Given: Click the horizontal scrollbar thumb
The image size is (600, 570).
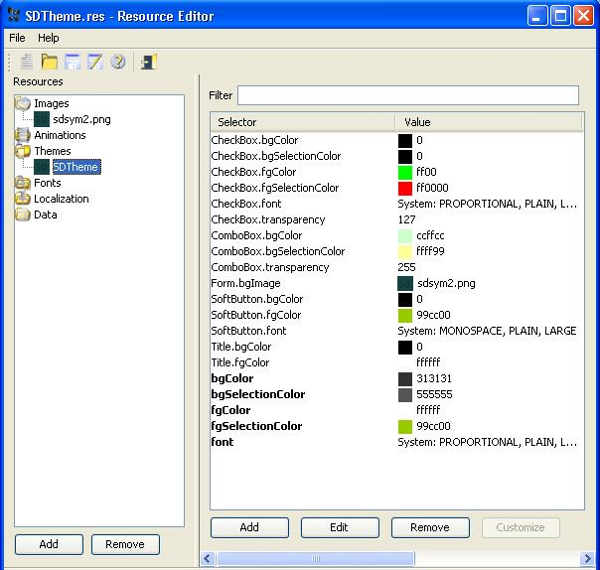Looking at the screenshot, I should click(316, 558).
